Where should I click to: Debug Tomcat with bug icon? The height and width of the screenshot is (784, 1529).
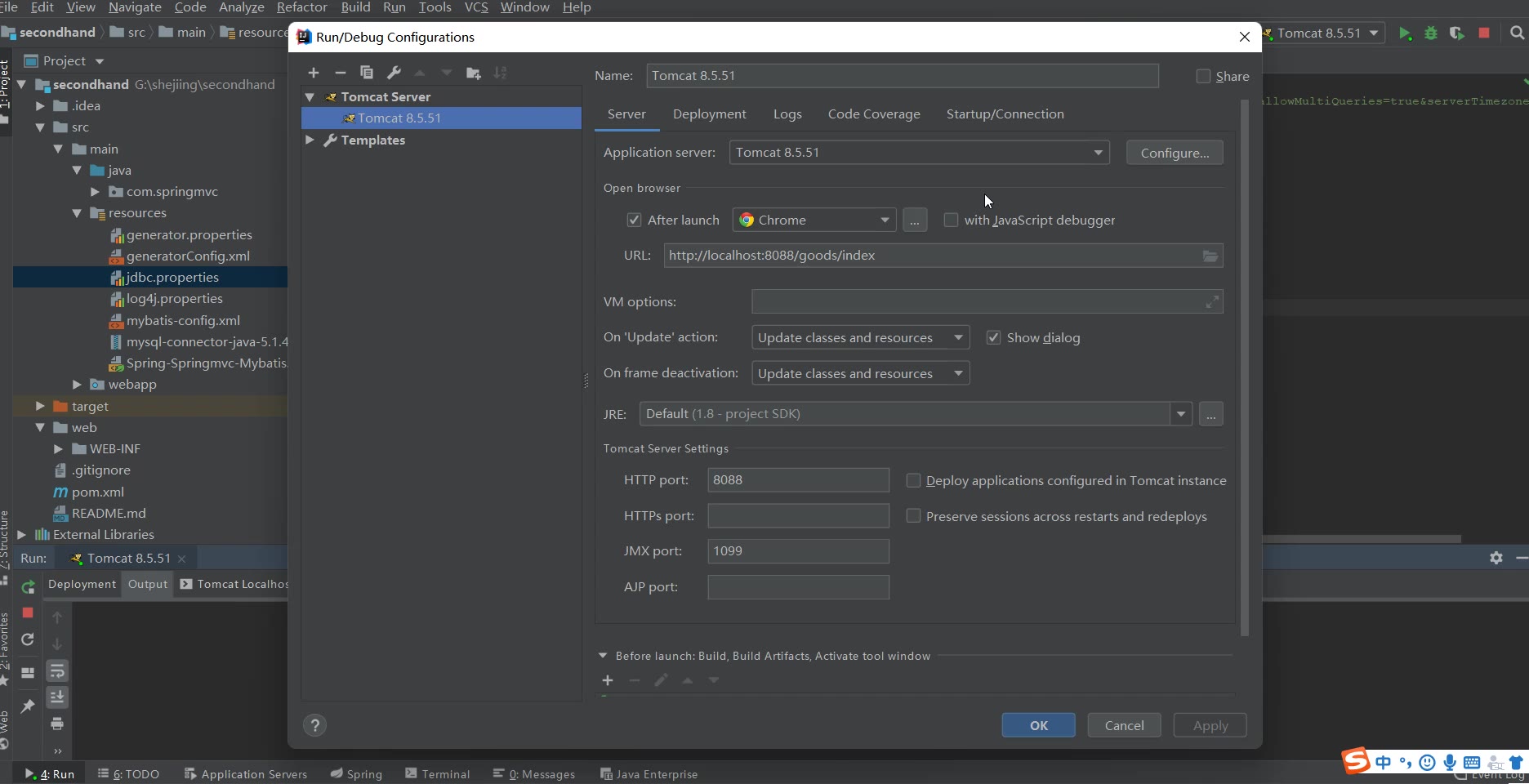pyautogui.click(x=1431, y=33)
